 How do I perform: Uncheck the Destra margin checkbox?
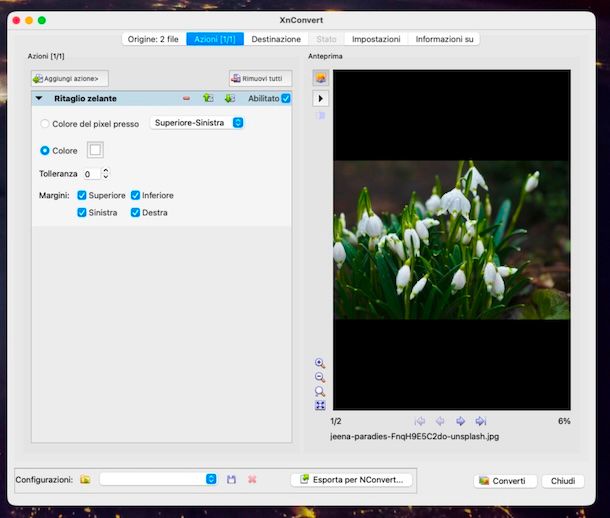(x=135, y=212)
